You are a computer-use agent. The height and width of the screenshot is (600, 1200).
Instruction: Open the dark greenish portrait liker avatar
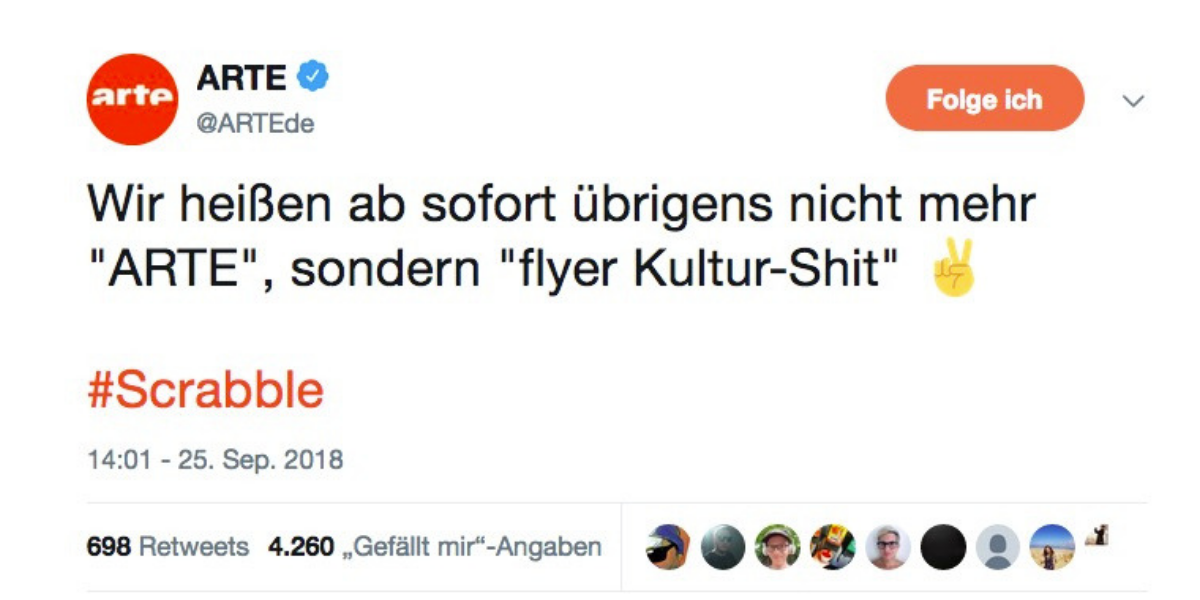click(723, 547)
